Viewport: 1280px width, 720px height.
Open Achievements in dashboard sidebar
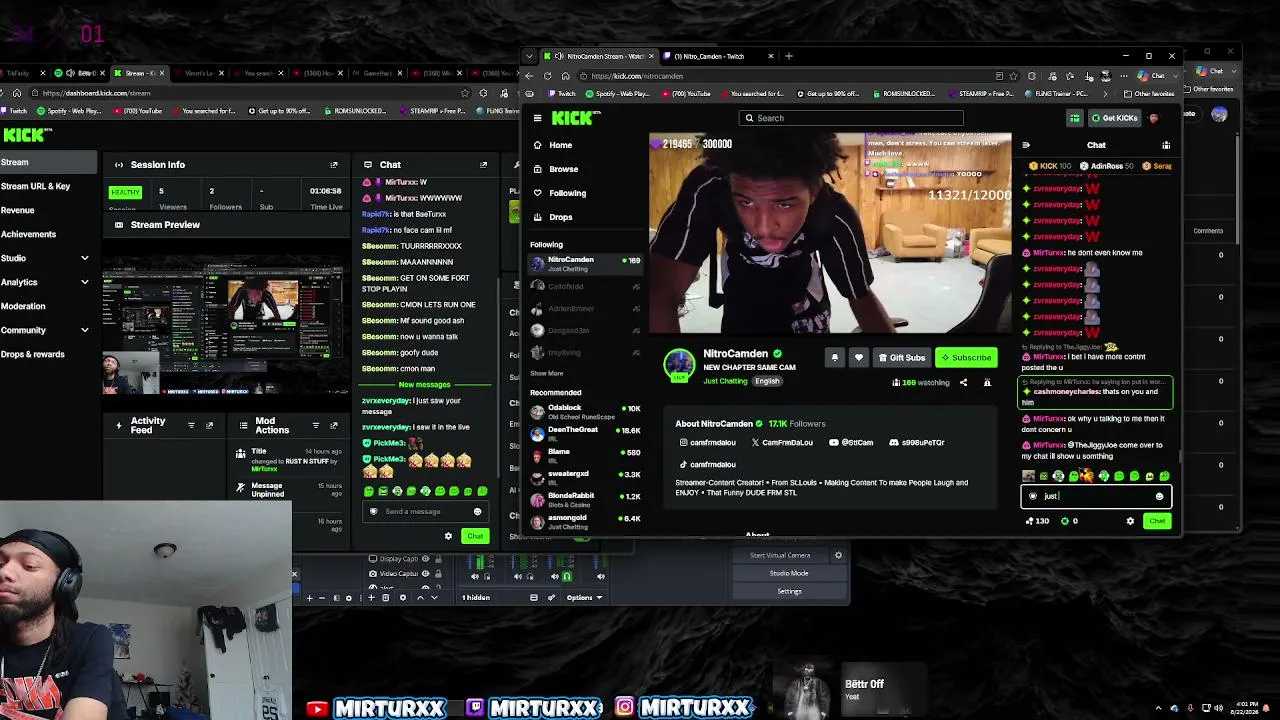click(x=29, y=234)
